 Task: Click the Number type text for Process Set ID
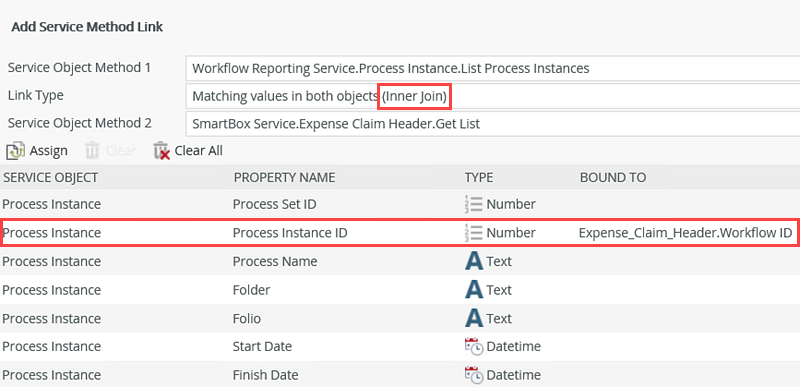[x=511, y=204]
